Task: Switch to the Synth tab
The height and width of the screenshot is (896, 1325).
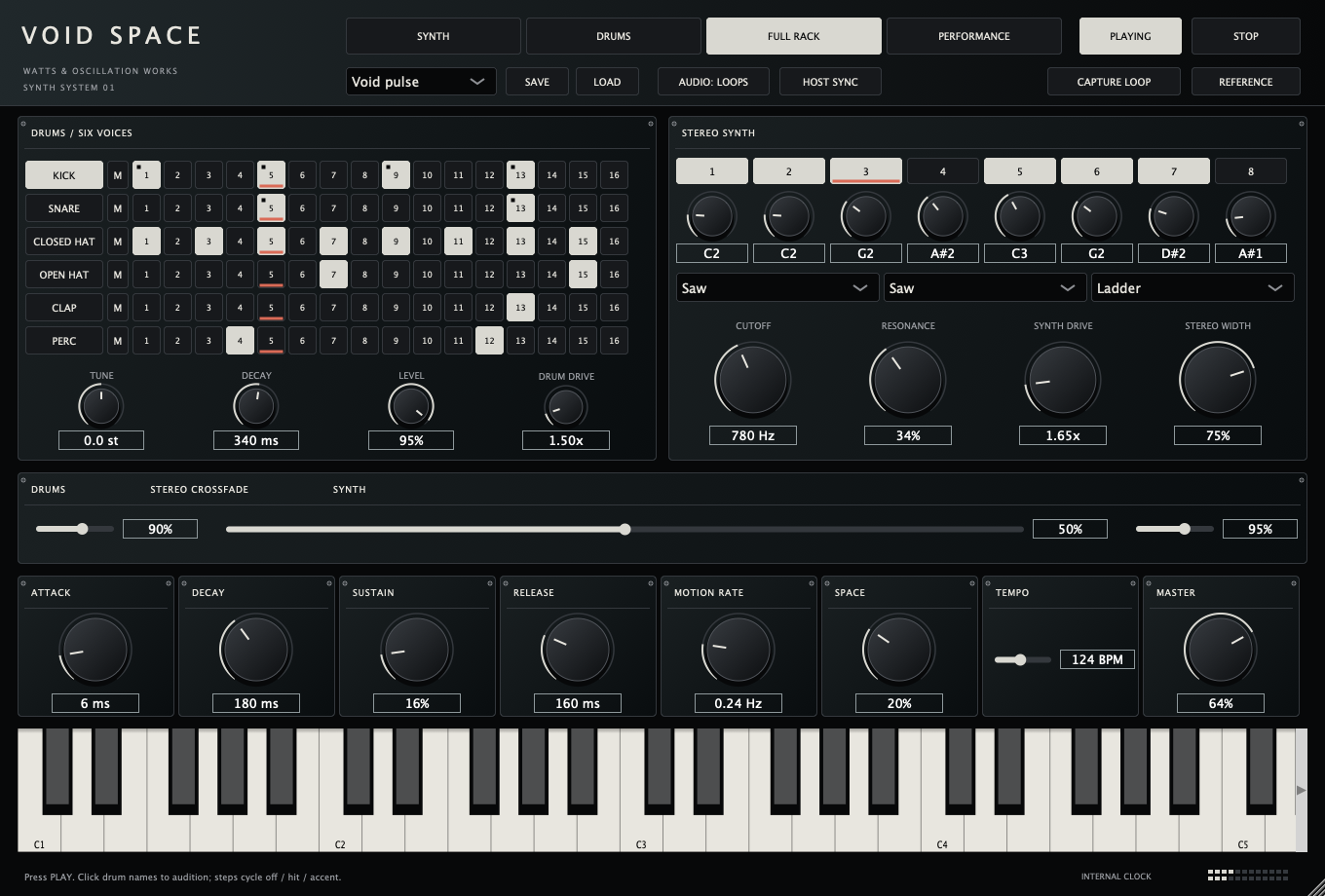Action: [434, 36]
